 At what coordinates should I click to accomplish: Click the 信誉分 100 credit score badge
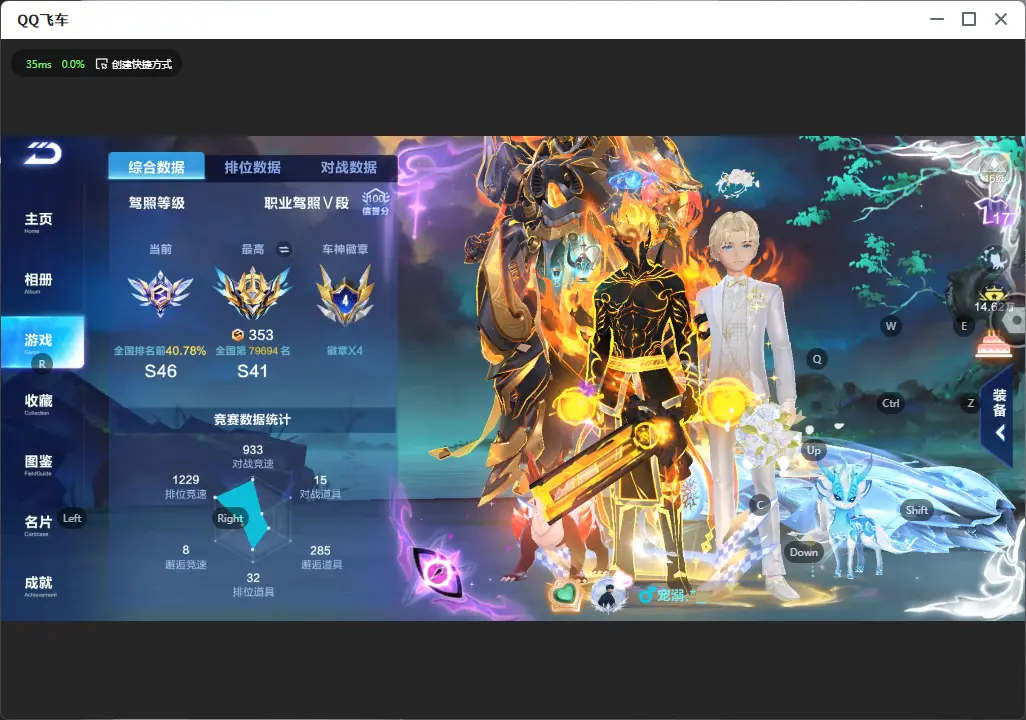[376, 203]
